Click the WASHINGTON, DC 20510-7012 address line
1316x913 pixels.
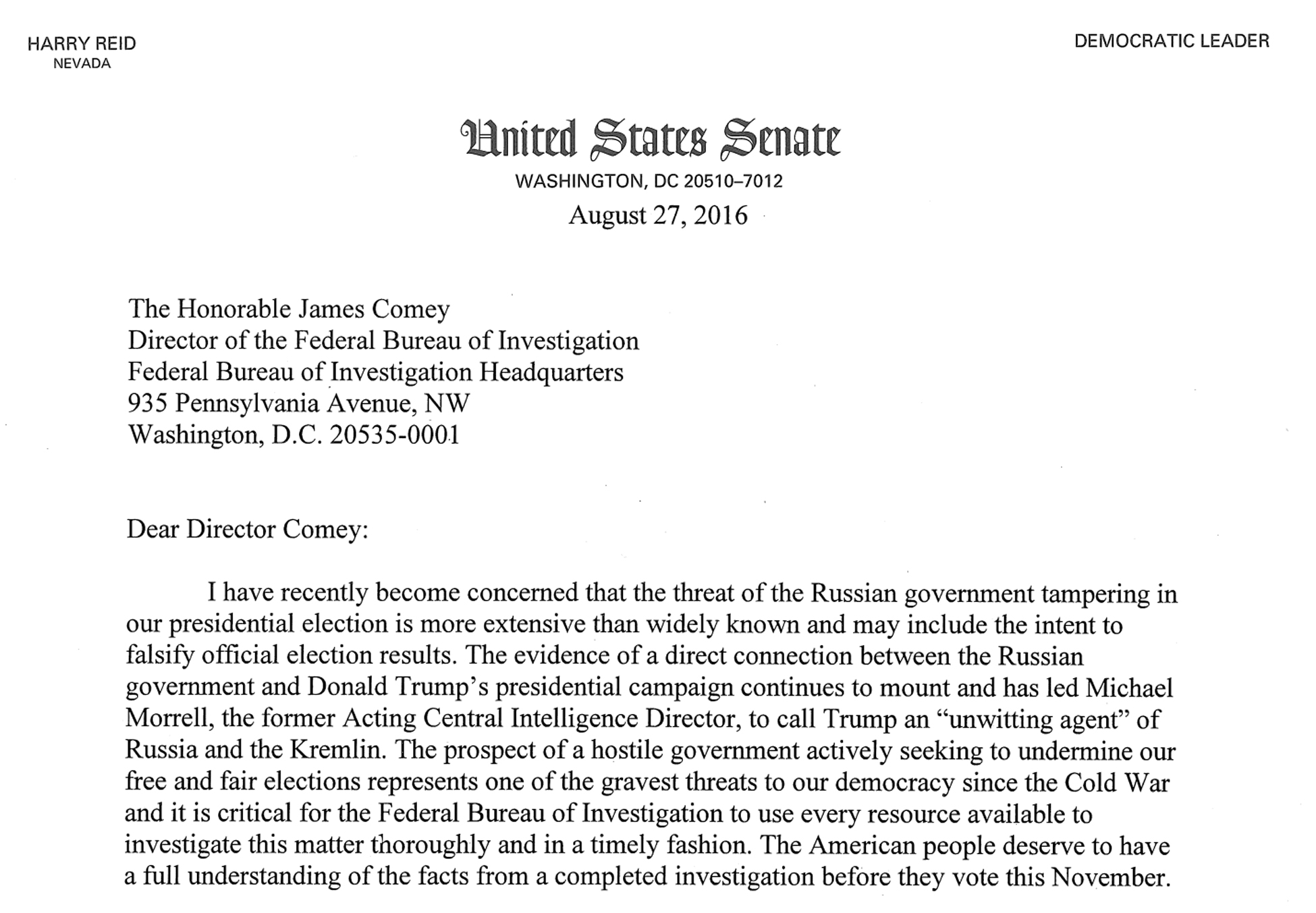tap(649, 181)
